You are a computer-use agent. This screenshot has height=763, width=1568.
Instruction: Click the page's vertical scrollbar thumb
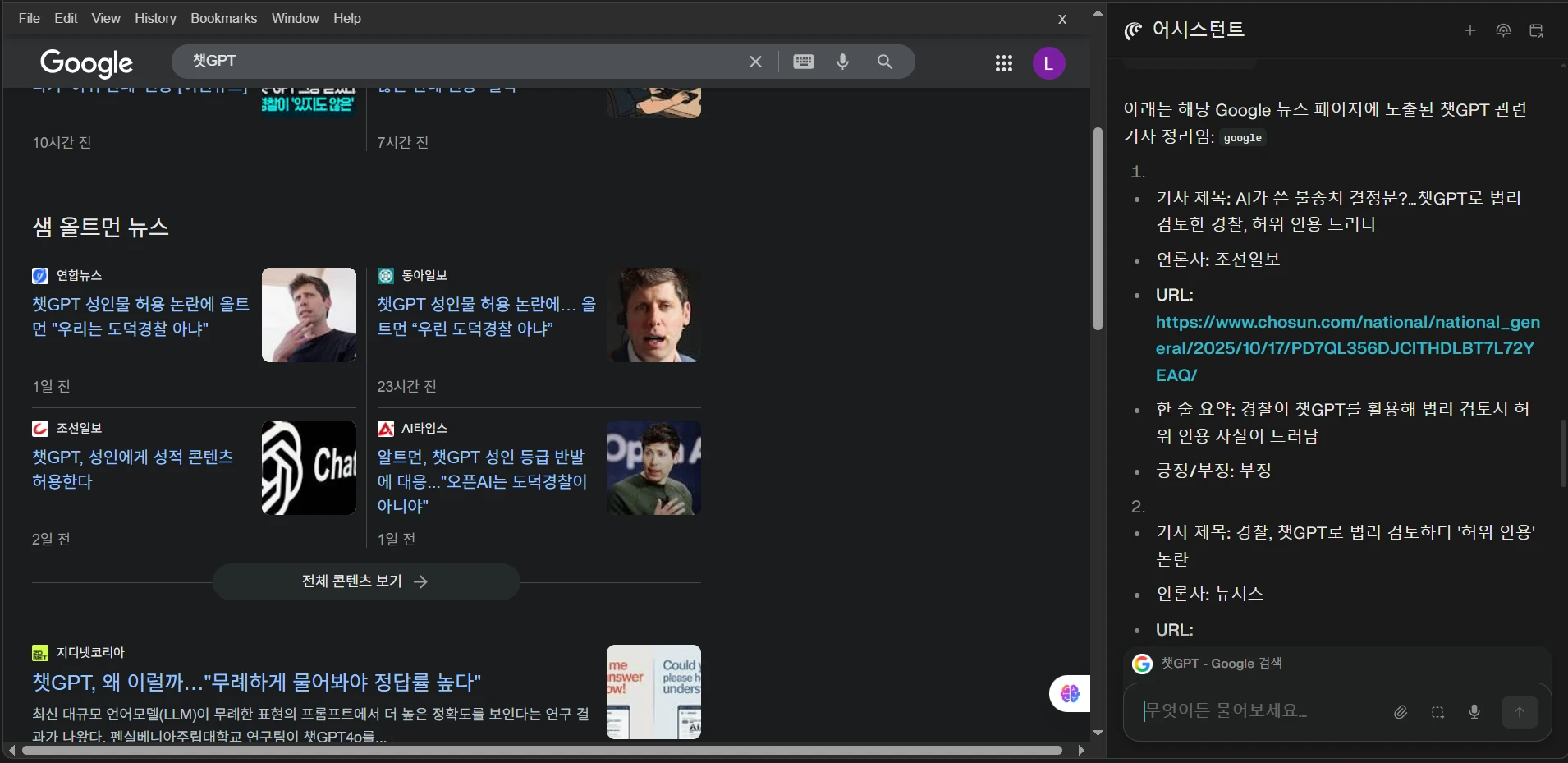pos(1098,228)
